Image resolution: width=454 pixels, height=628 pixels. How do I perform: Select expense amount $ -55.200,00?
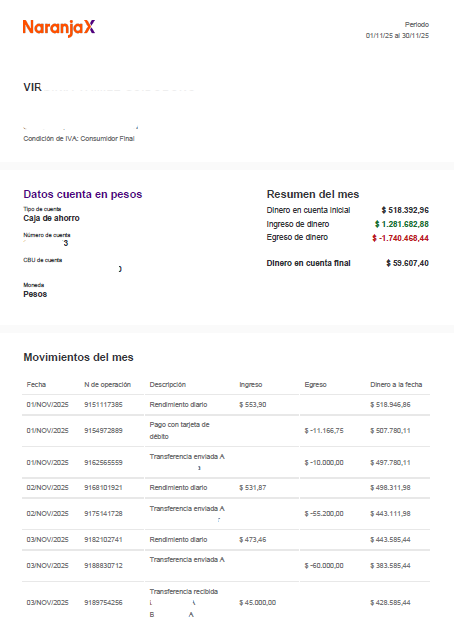[324, 513]
